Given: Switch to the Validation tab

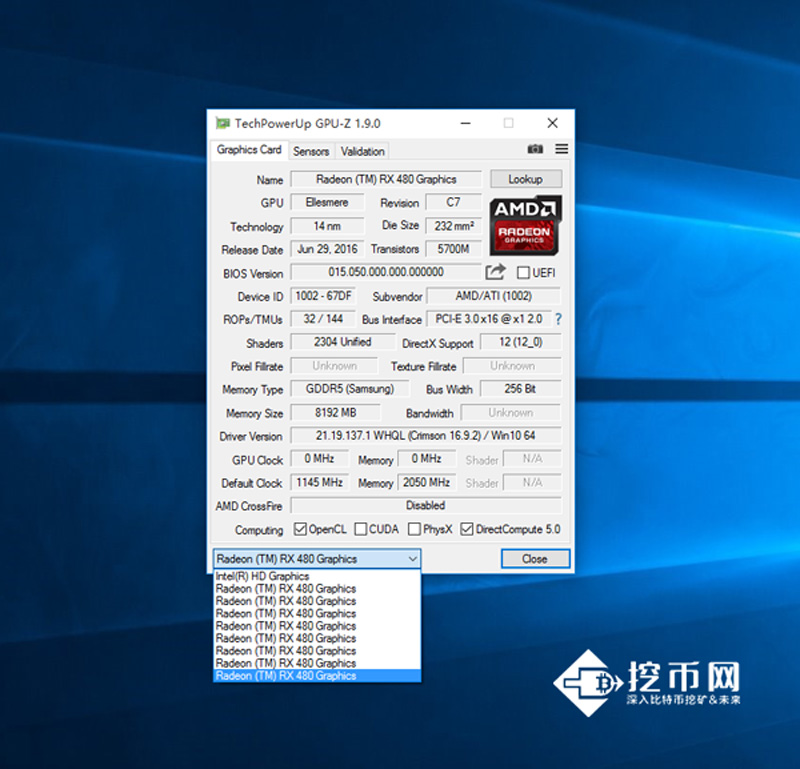Looking at the screenshot, I should click(362, 152).
